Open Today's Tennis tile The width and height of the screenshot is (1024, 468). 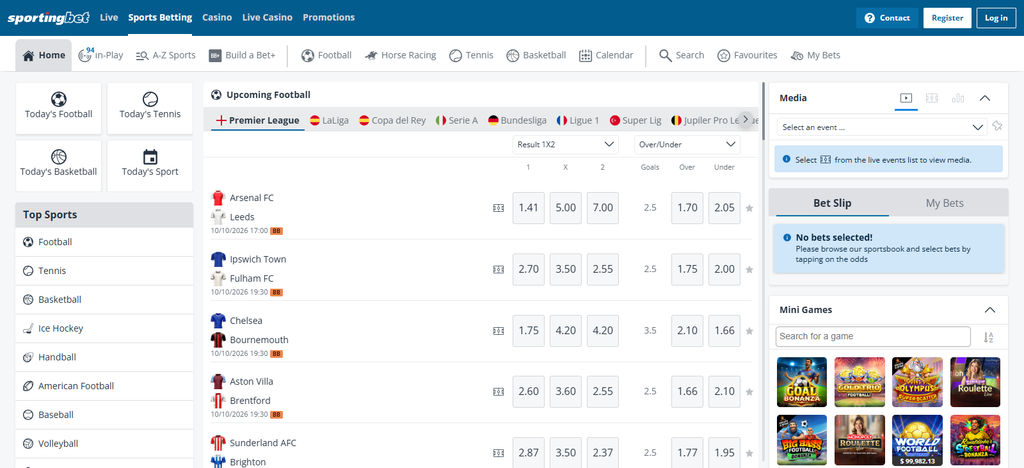[x=150, y=108]
